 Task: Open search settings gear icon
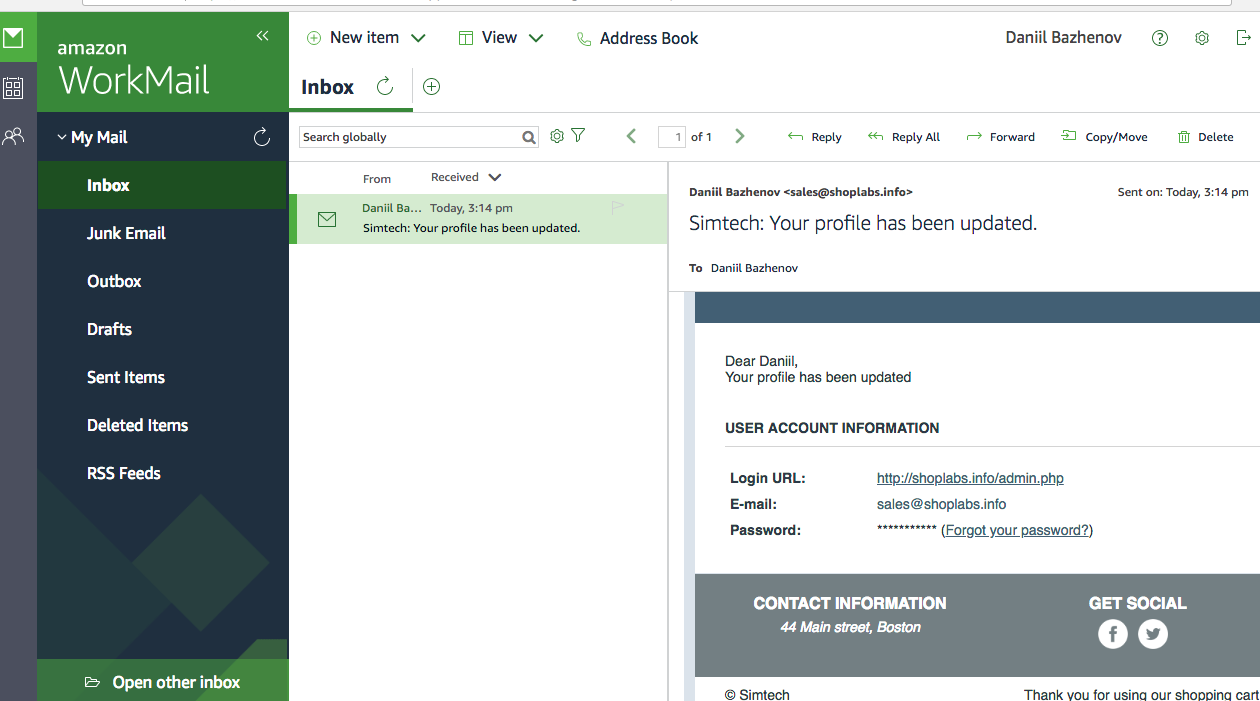point(557,136)
